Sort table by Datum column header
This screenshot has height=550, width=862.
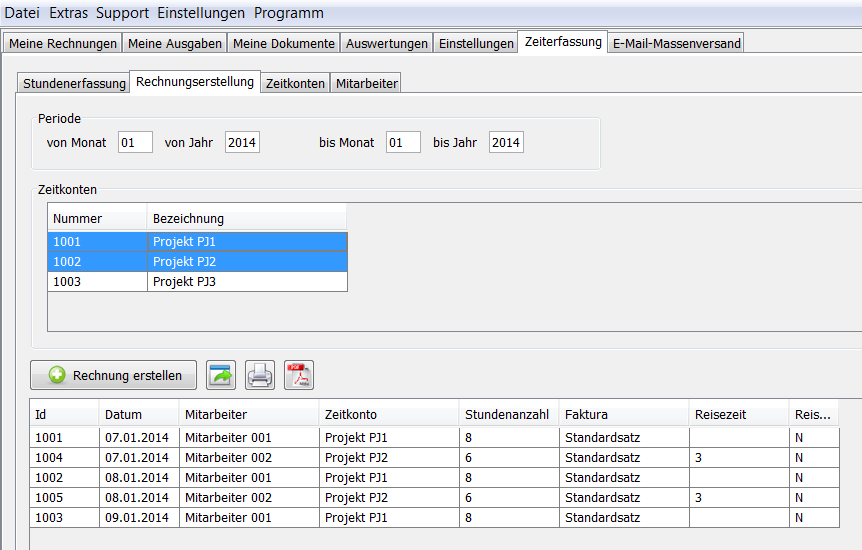123,414
